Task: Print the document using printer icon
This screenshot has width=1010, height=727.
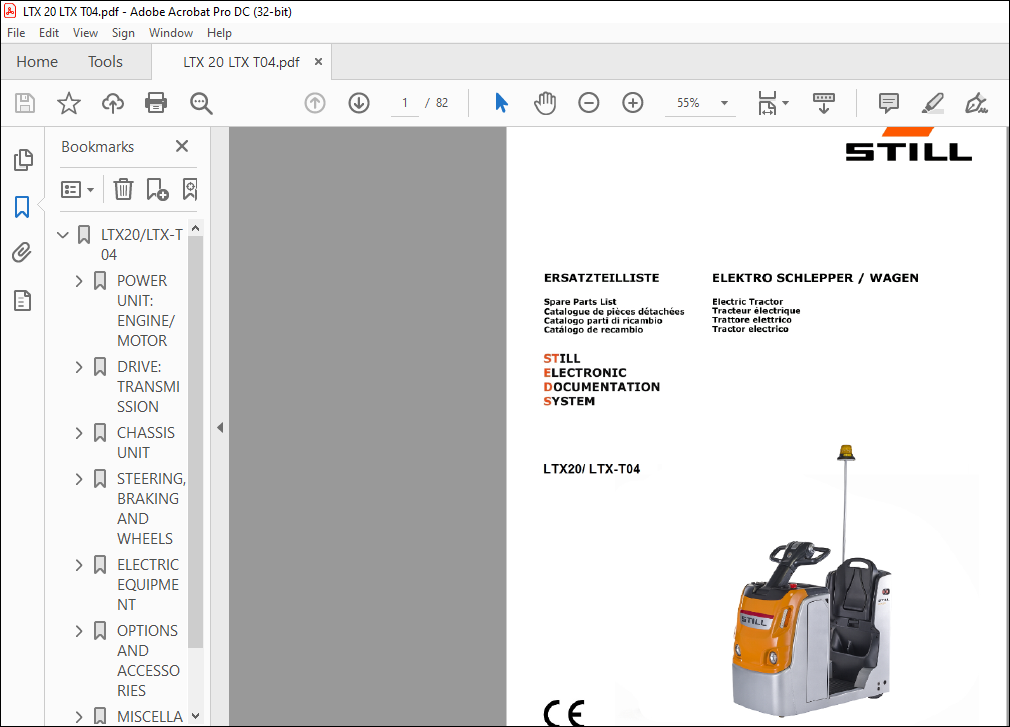Action: 156,103
